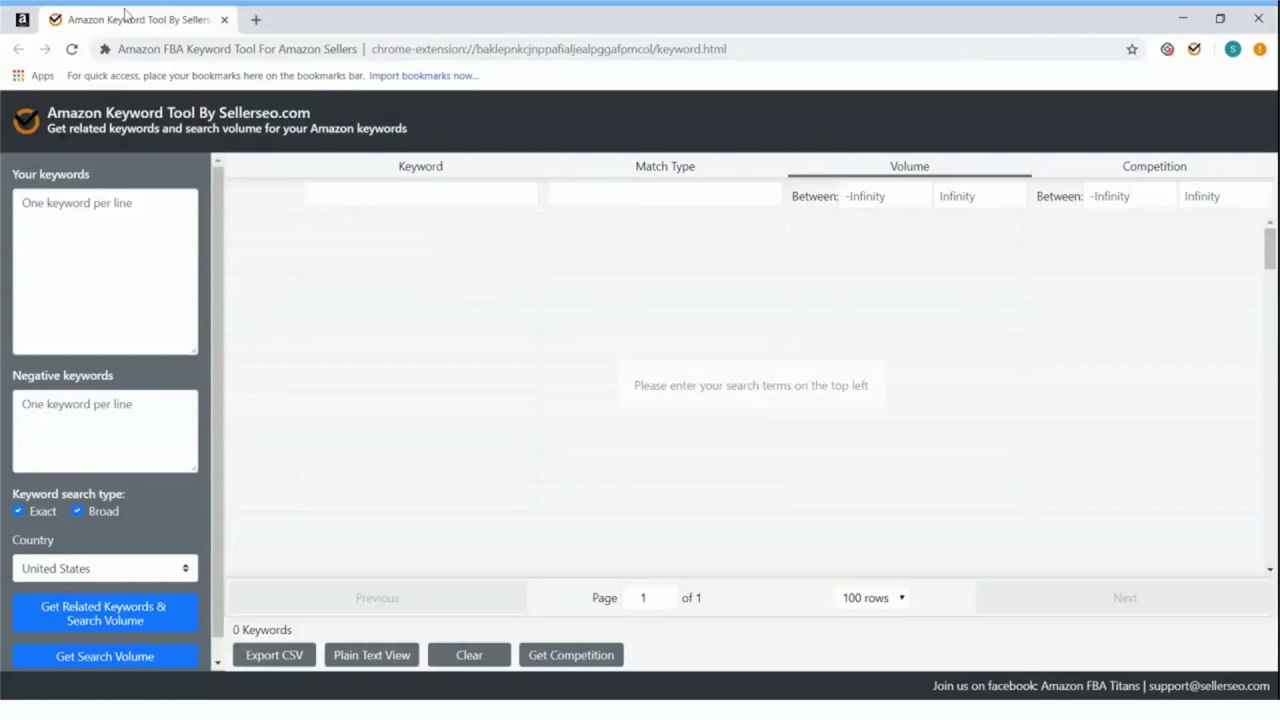
Task: Click the Clear button
Action: coord(469,655)
